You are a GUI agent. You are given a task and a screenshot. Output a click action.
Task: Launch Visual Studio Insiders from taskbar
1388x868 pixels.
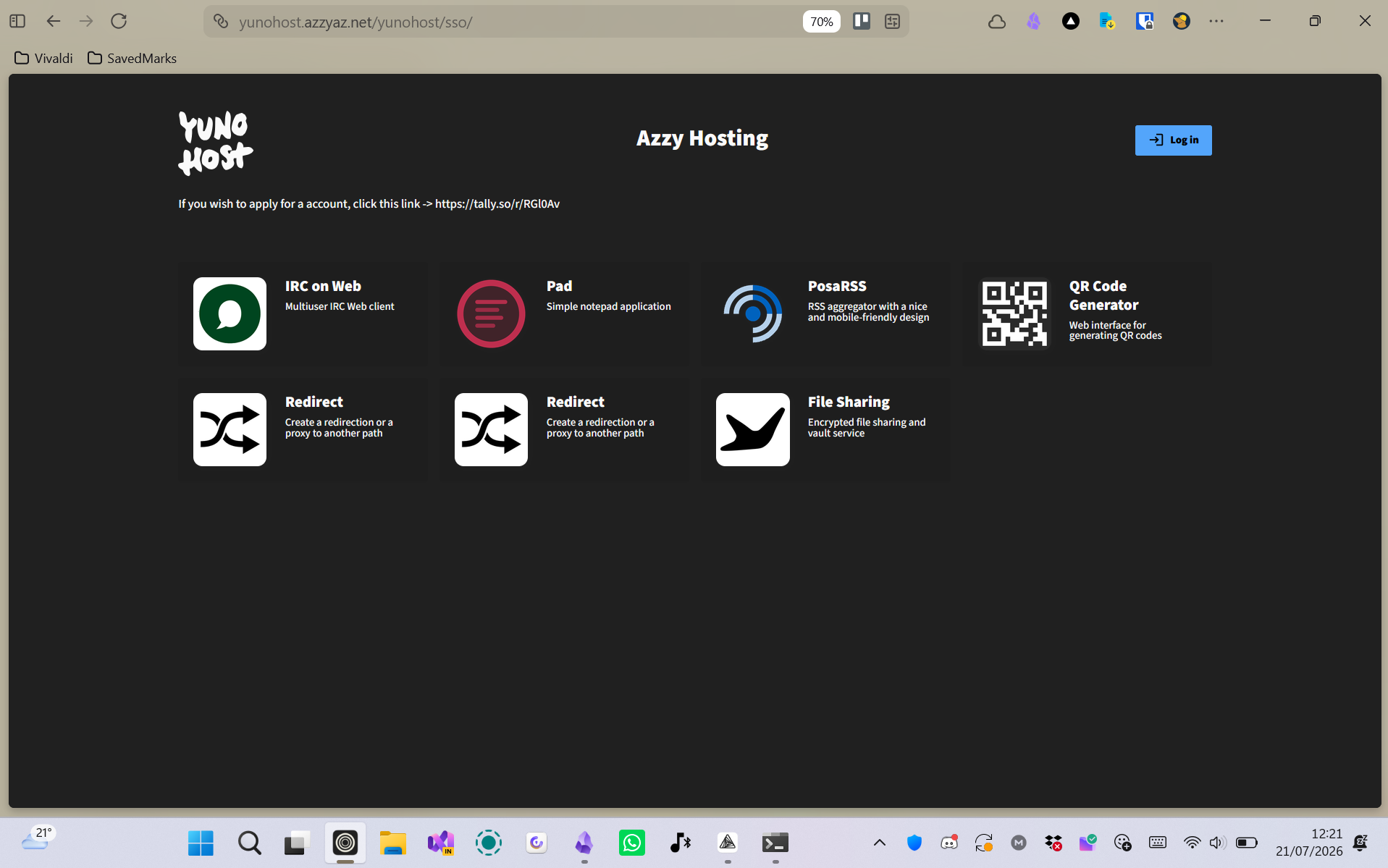(x=440, y=843)
